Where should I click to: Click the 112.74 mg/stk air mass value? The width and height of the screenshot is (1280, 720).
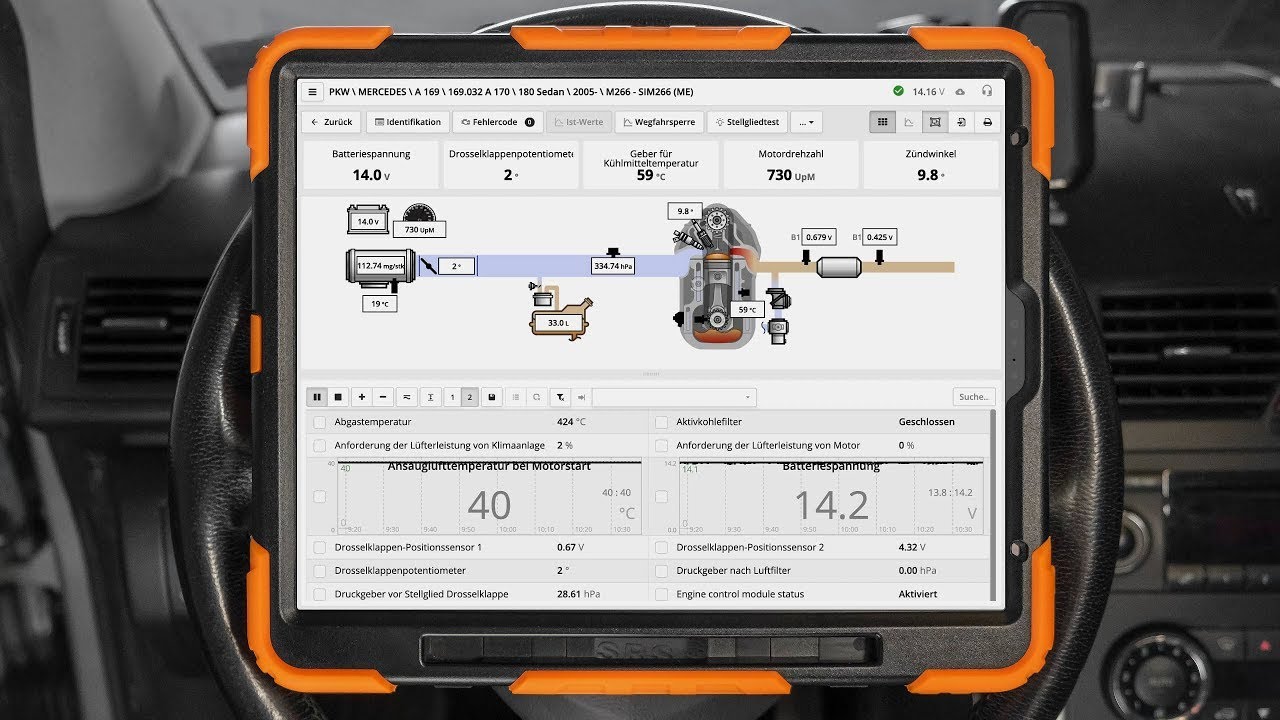[382, 266]
